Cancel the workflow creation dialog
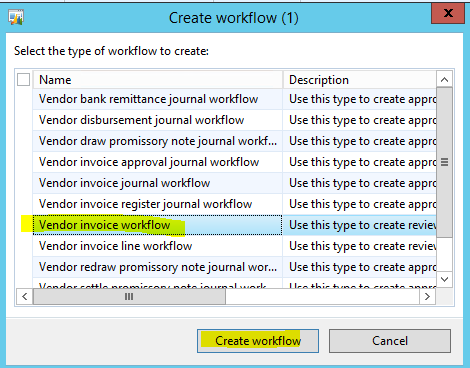This screenshot has width=470, height=368. click(390, 341)
